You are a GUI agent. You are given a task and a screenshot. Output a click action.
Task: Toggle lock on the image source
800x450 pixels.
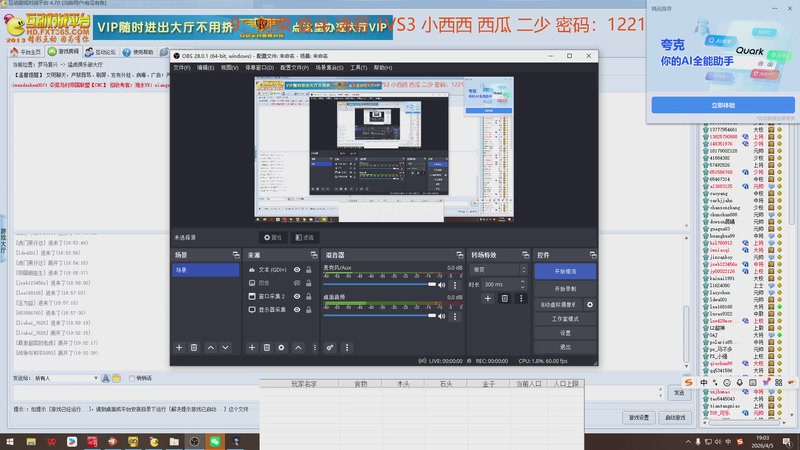click(309, 283)
